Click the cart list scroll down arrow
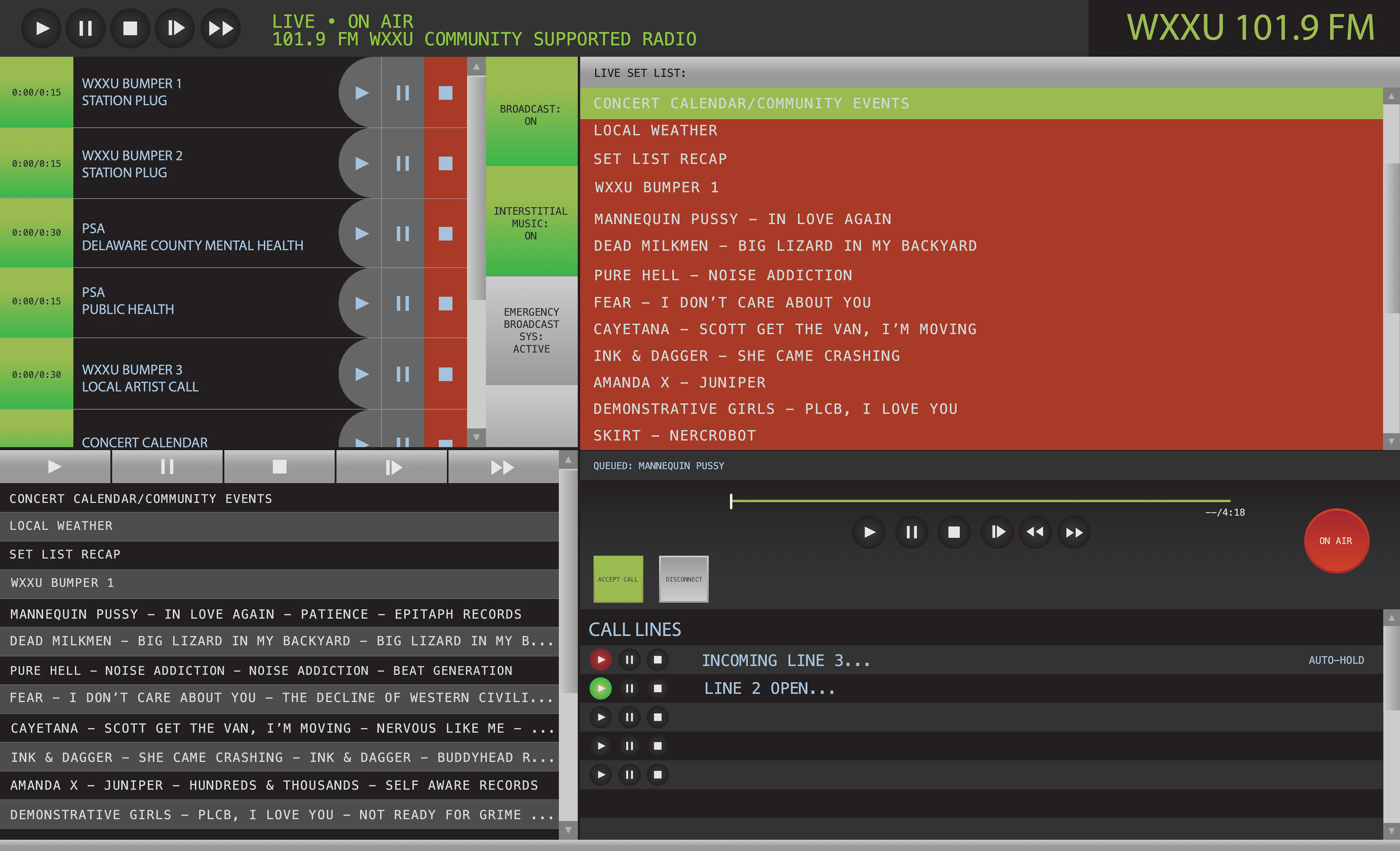Screen dimensions: 1400x851 (x=476, y=438)
